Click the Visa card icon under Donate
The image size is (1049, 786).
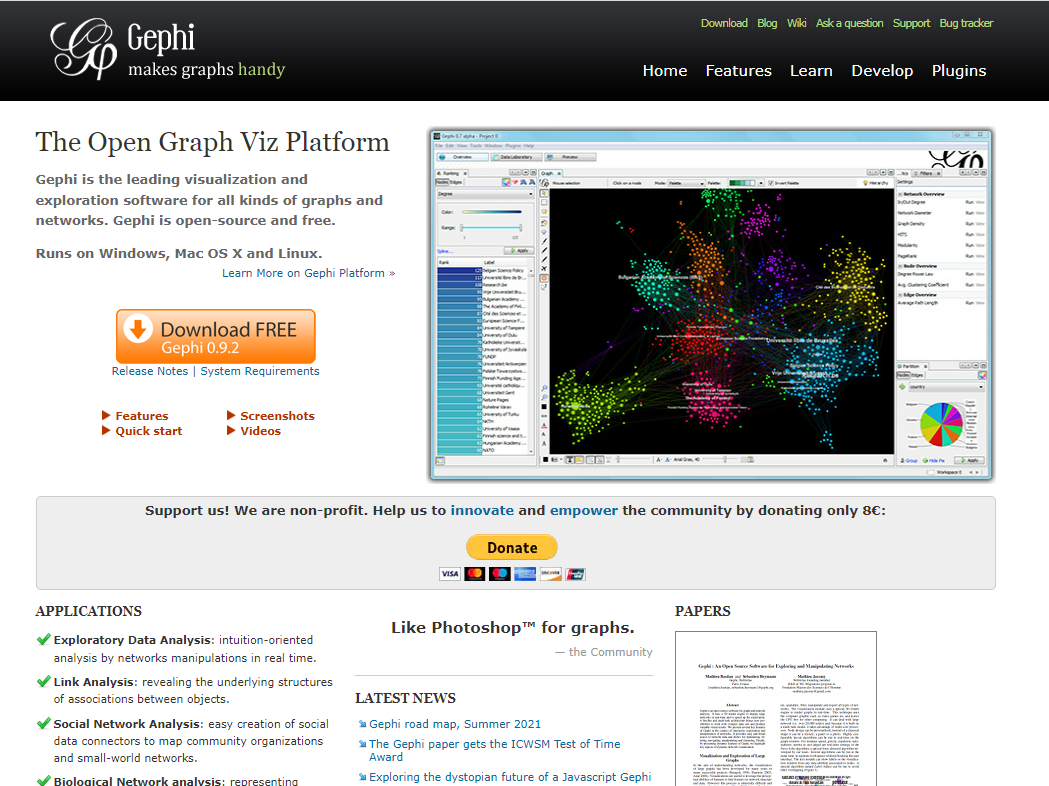click(450, 574)
